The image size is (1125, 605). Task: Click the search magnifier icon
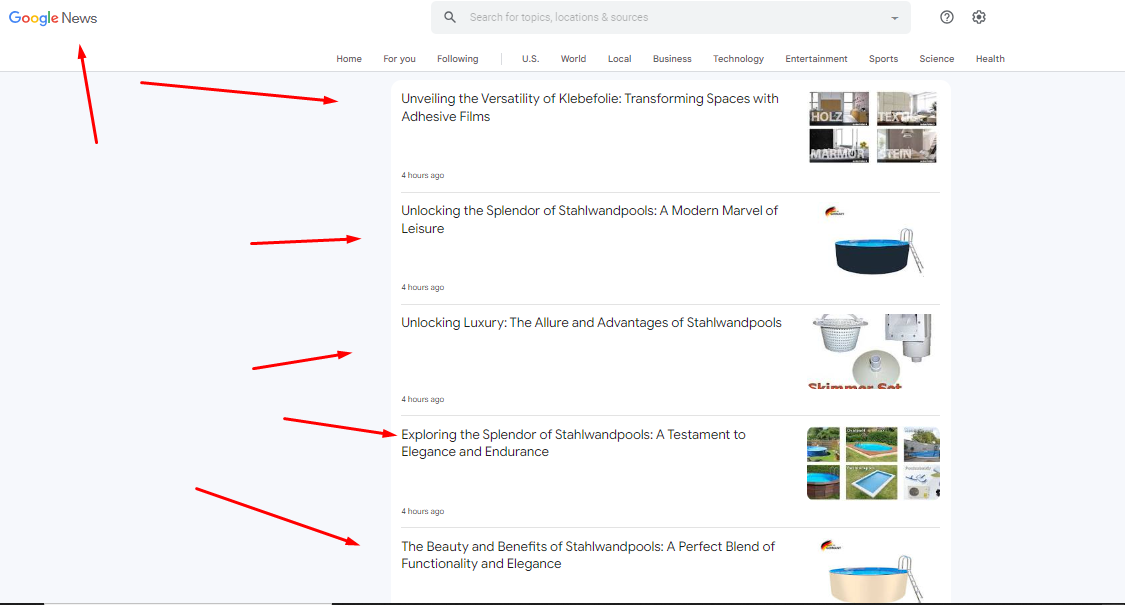pyautogui.click(x=450, y=17)
